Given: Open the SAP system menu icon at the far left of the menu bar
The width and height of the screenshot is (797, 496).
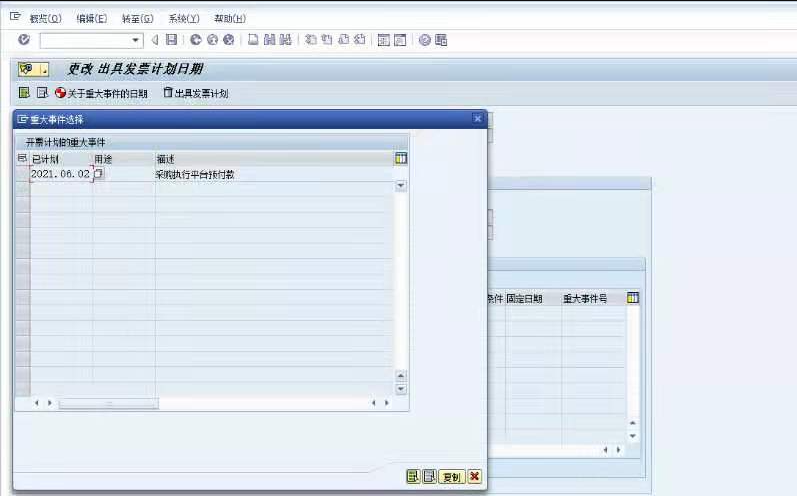Looking at the screenshot, I should (15, 17).
